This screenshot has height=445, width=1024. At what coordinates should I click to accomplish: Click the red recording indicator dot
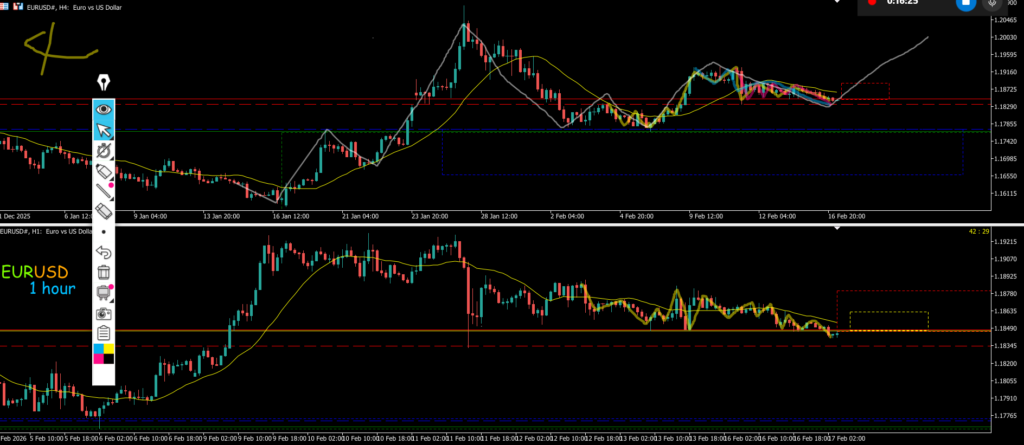[x=873, y=3]
